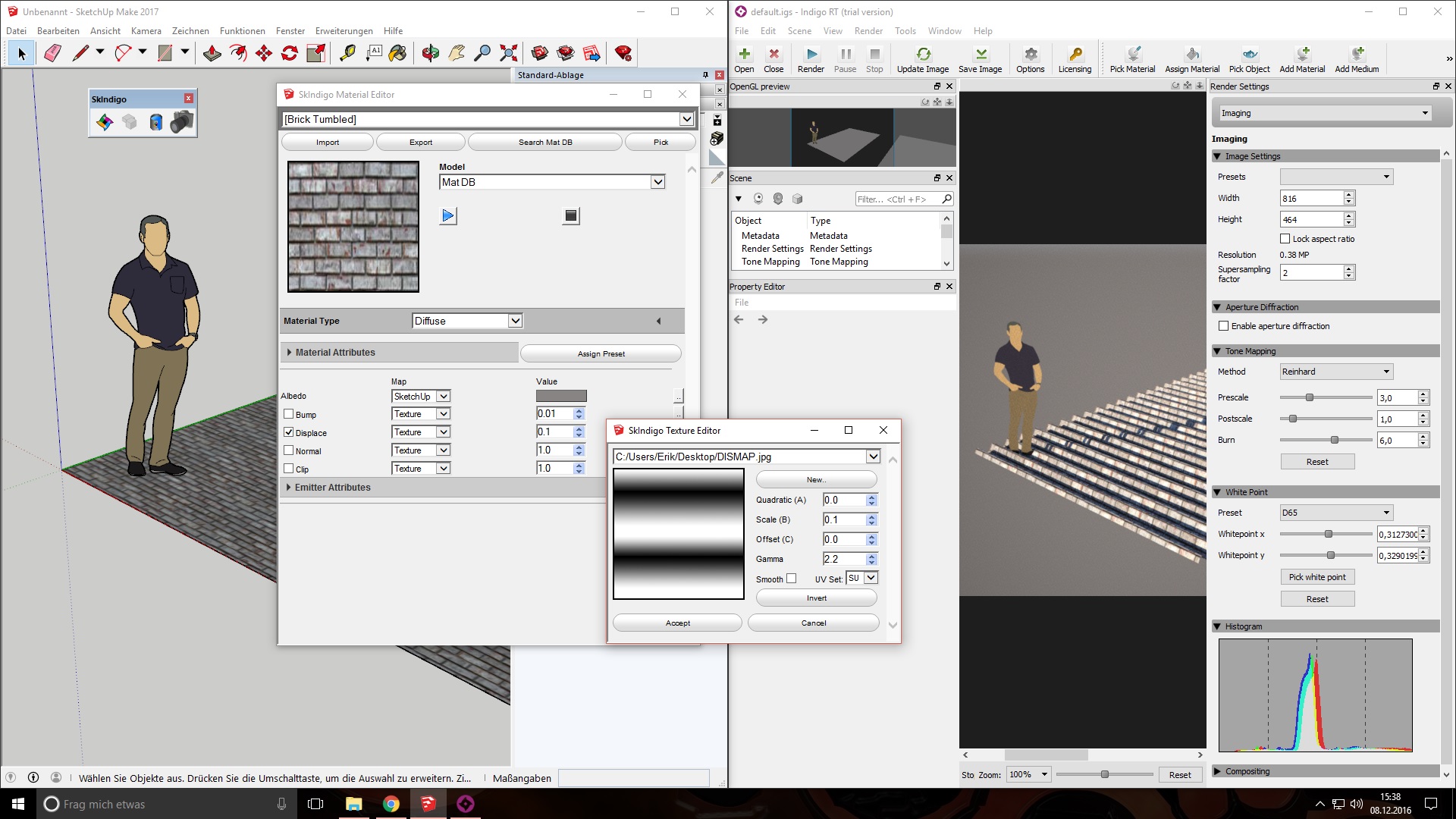1456x819 pixels.
Task: Click Update Image in Indigo toolbar
Action: (x=922, y=59)
